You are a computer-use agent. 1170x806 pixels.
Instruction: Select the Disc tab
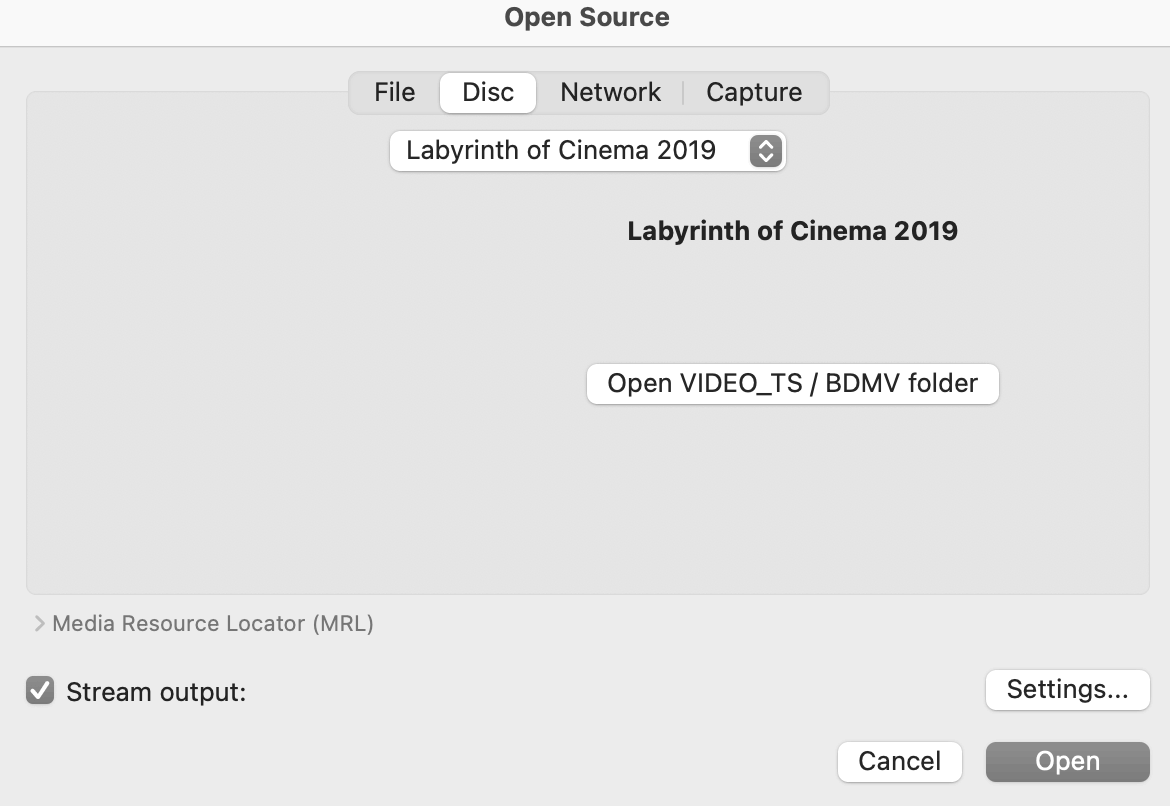pyautogui.click(x=488, y=93)
